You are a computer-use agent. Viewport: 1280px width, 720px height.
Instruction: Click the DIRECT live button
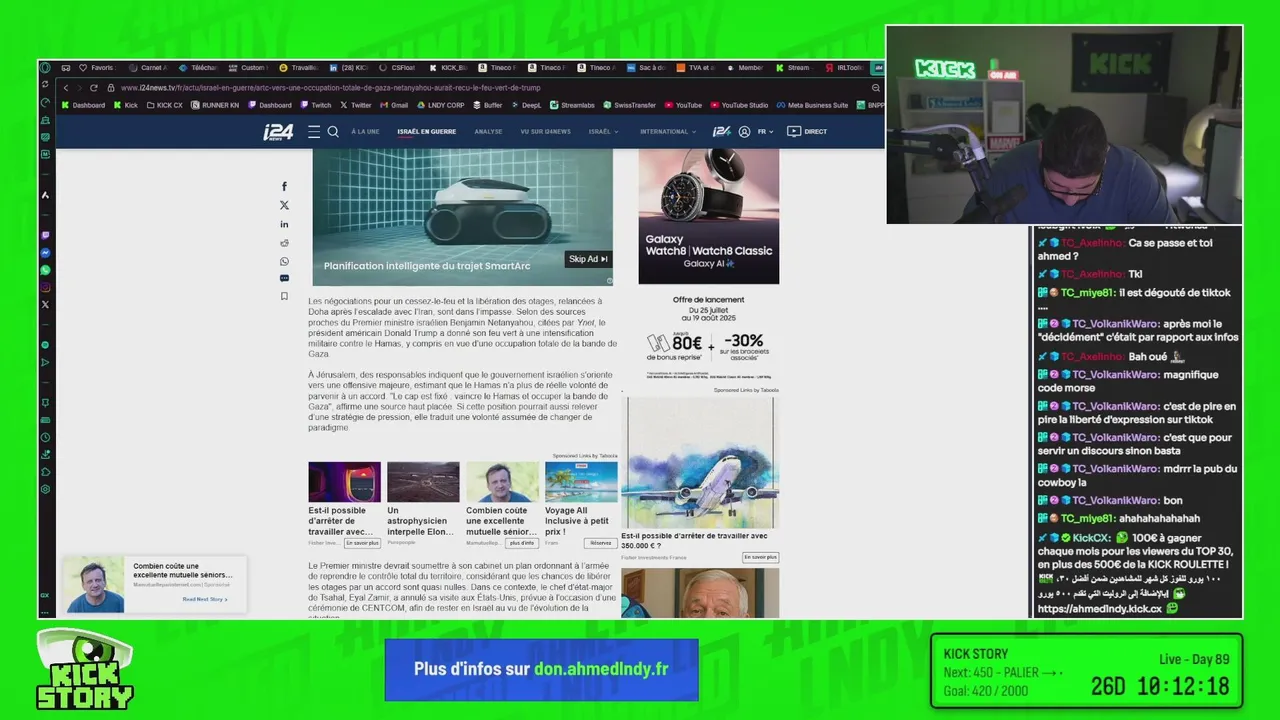coord(808,131)
